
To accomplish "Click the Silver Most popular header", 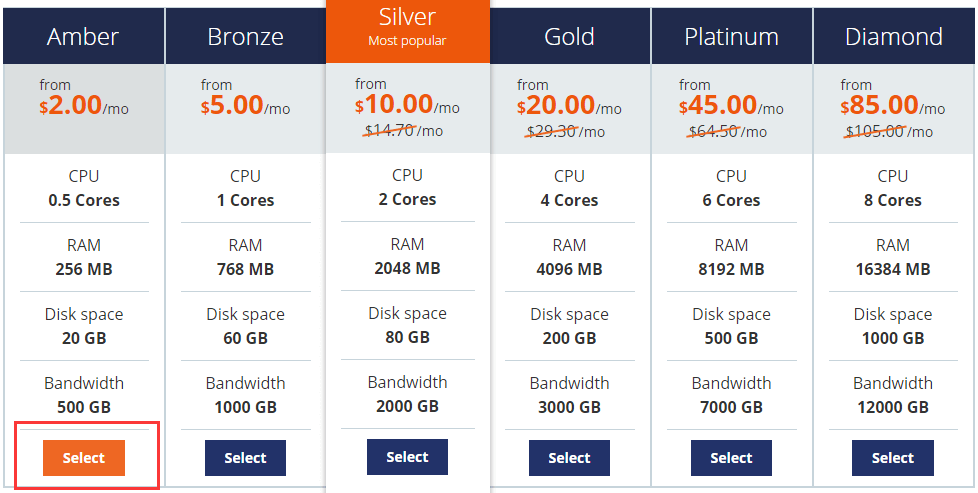I will [x=407, y=25].
